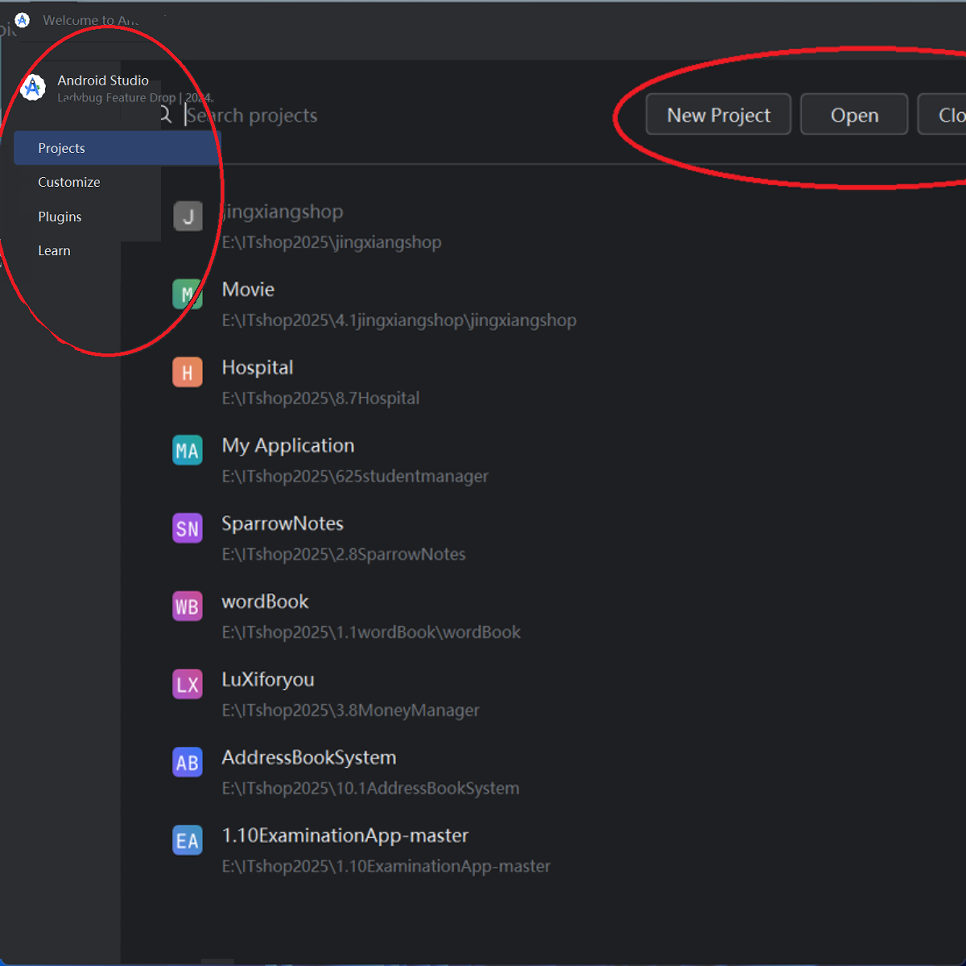966x966 pixels.
Task: Click path E:\ITshop2025\8.7Hospital
Action: pyautogui.click(x=321, y=399)
